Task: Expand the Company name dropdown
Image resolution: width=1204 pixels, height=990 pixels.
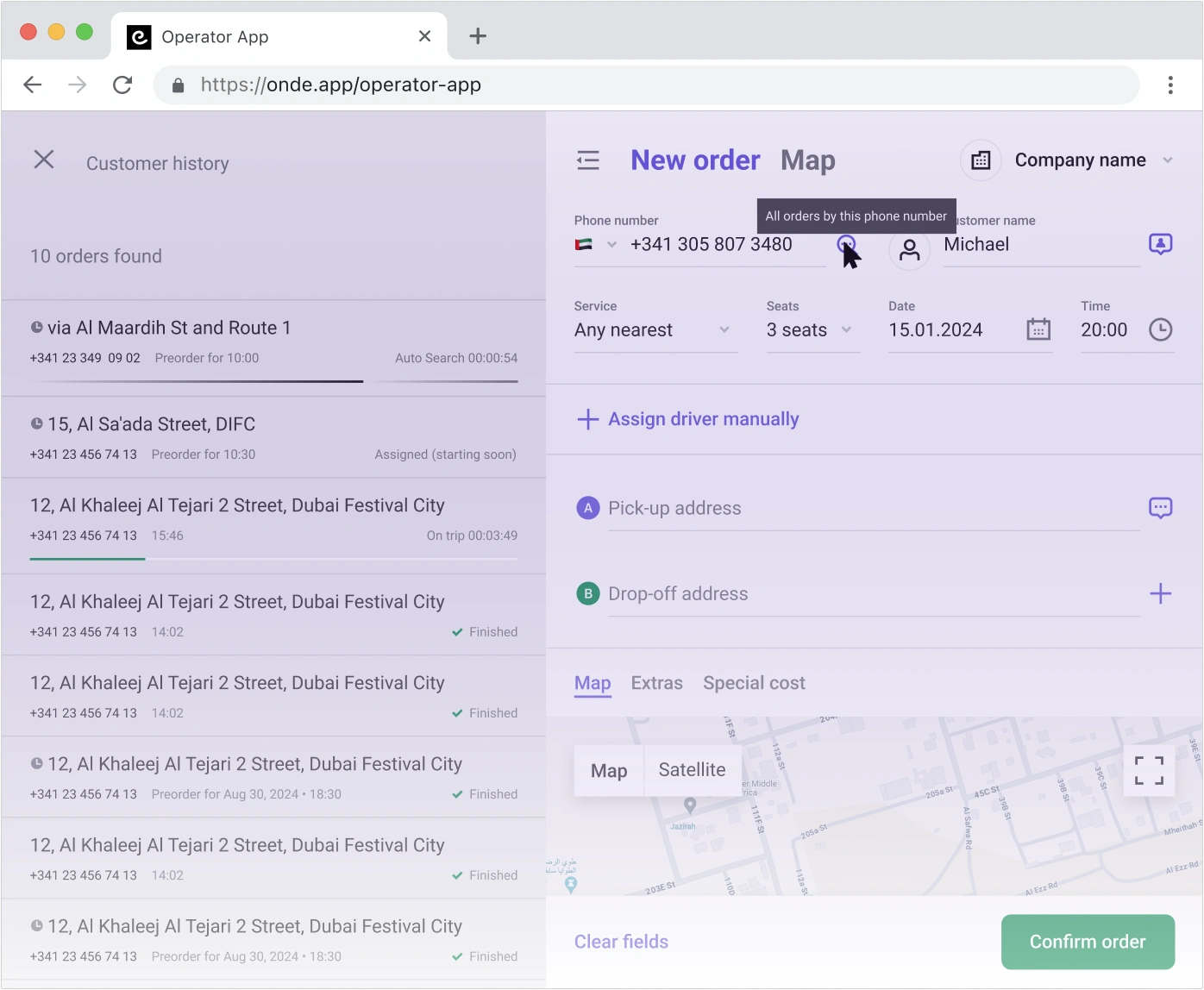Action: click(x=1092, y=160)
